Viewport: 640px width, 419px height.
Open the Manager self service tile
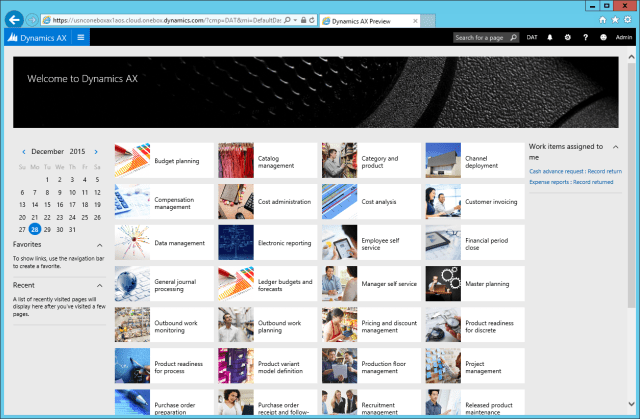[x=371, y=284]
